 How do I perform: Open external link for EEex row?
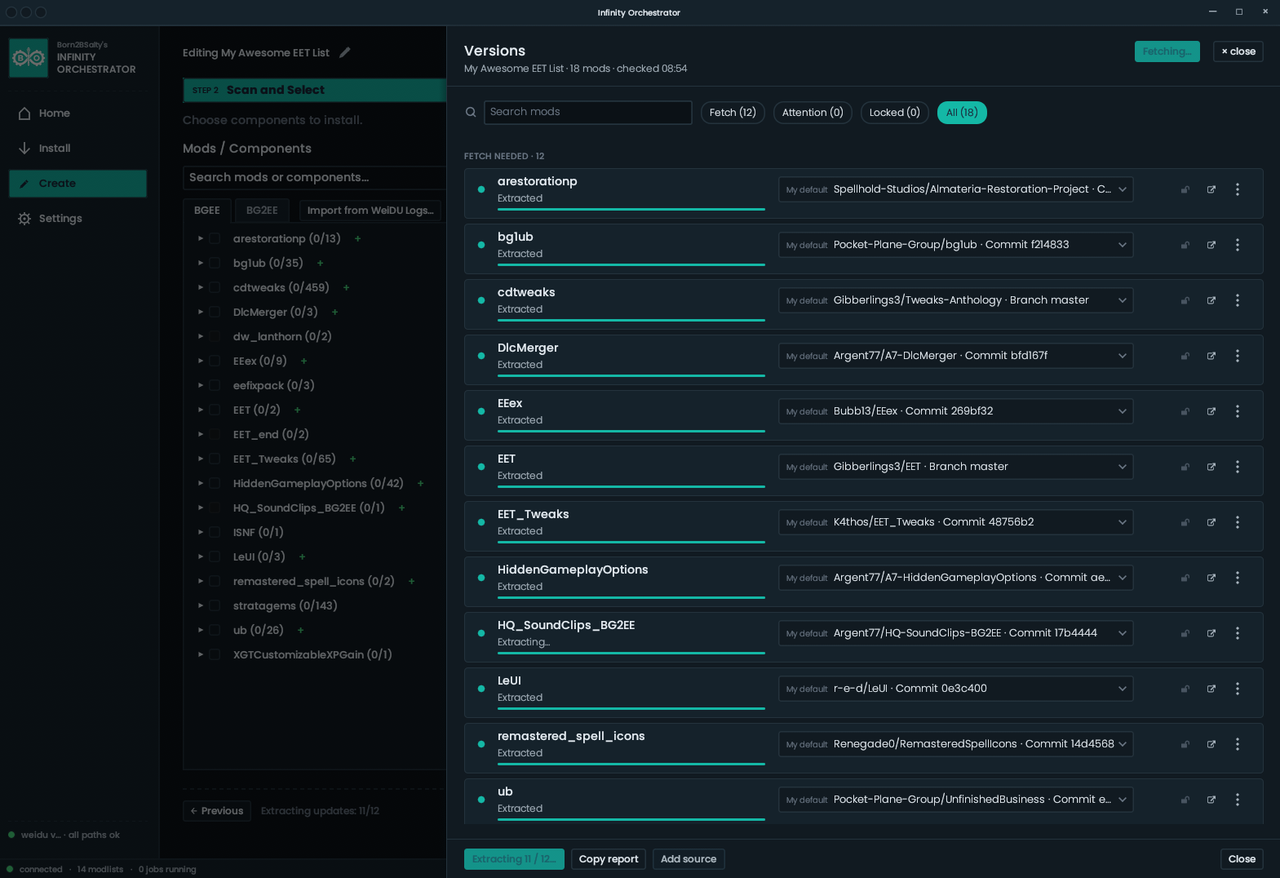pyautogui.click(x=1211, y=412)
